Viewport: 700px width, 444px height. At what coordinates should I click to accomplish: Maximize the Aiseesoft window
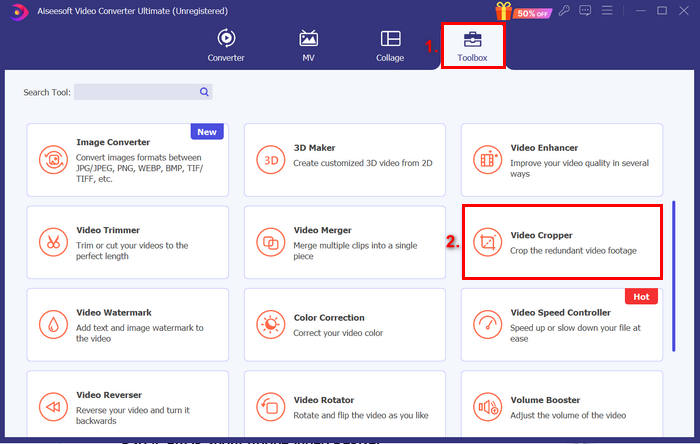point(662,11)
